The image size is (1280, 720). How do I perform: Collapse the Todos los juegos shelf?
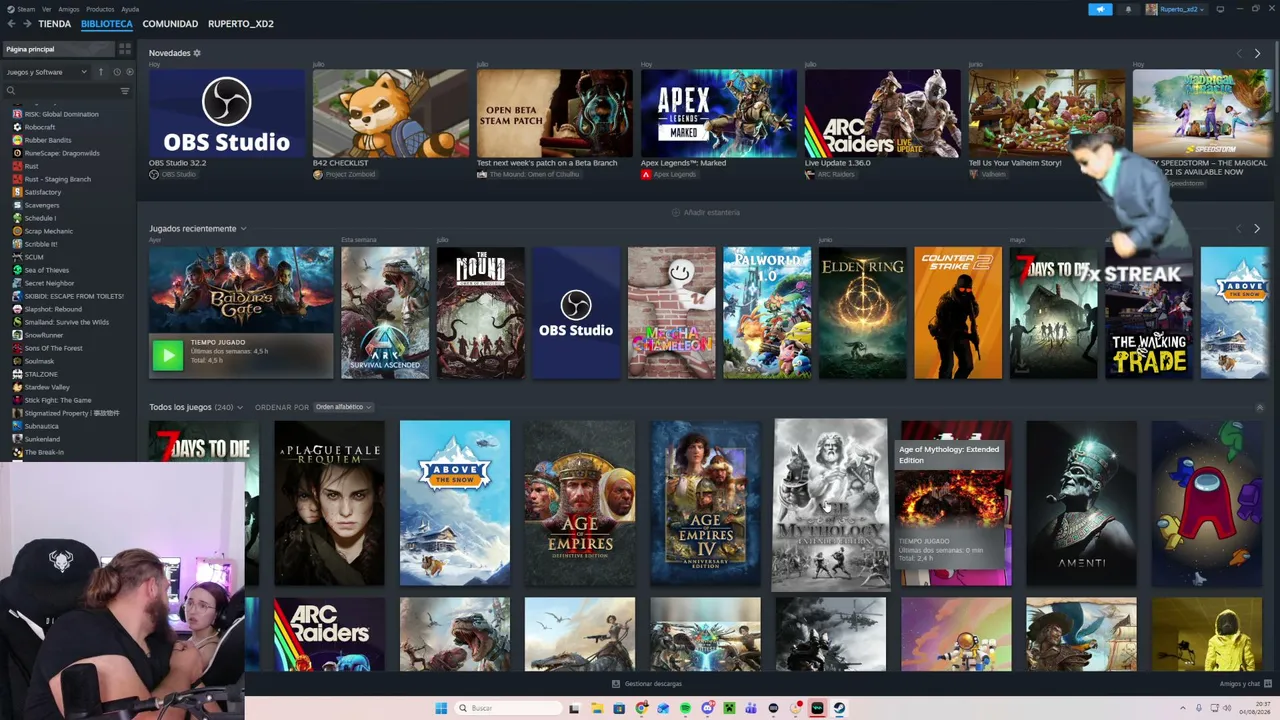coord(1259,407)
